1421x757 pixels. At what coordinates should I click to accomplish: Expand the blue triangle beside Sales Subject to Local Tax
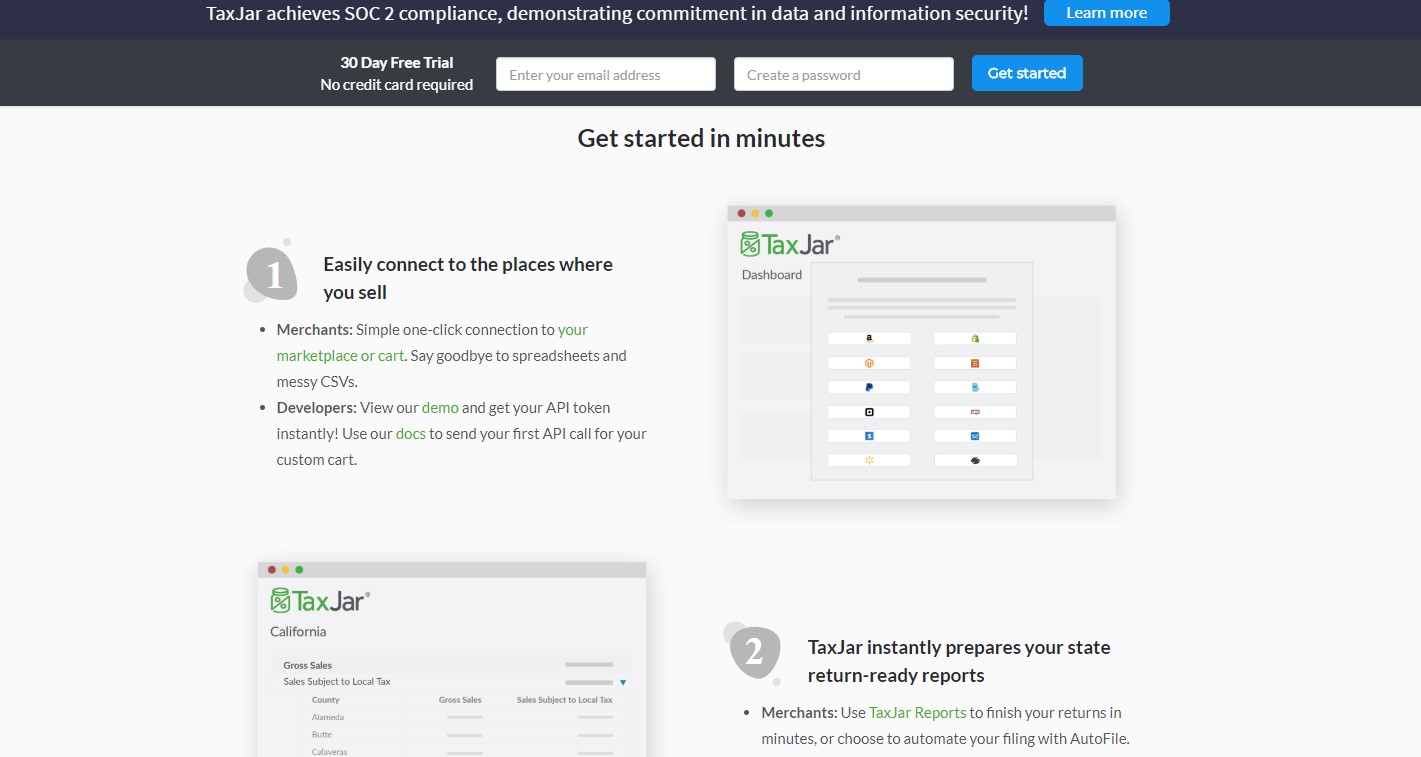pos(622,682)
